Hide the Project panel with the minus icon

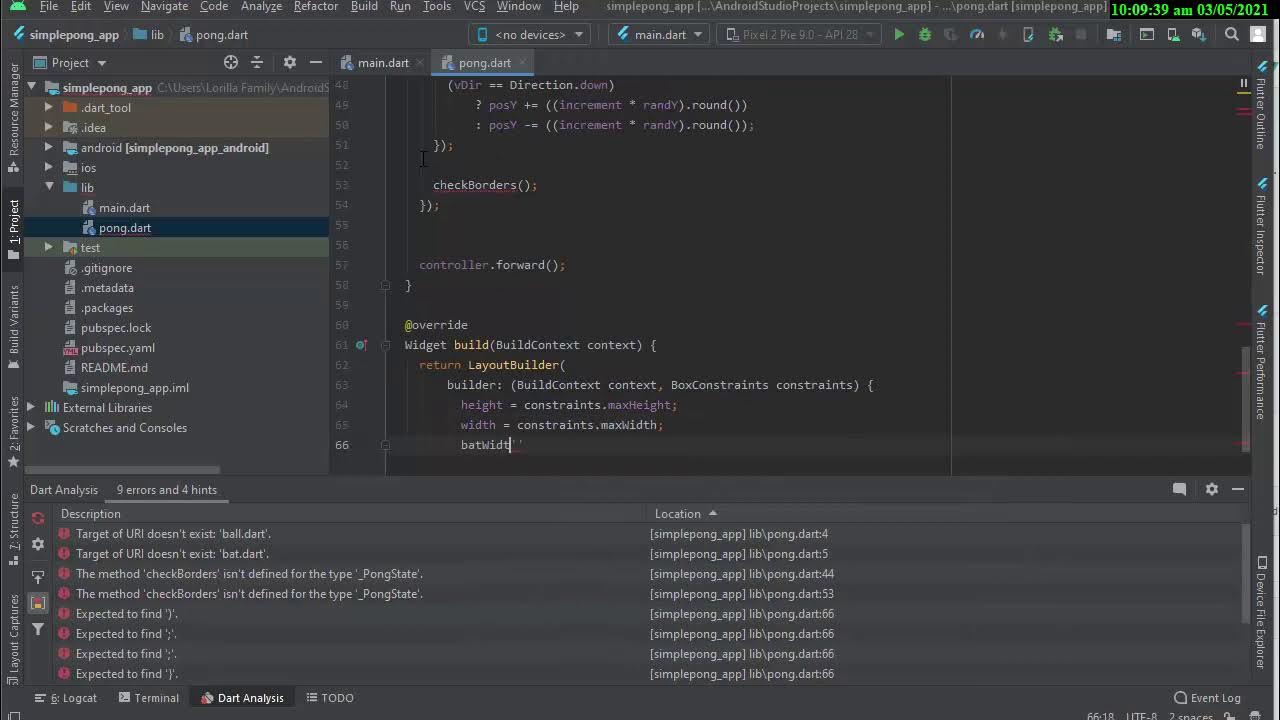coord(316,62)
